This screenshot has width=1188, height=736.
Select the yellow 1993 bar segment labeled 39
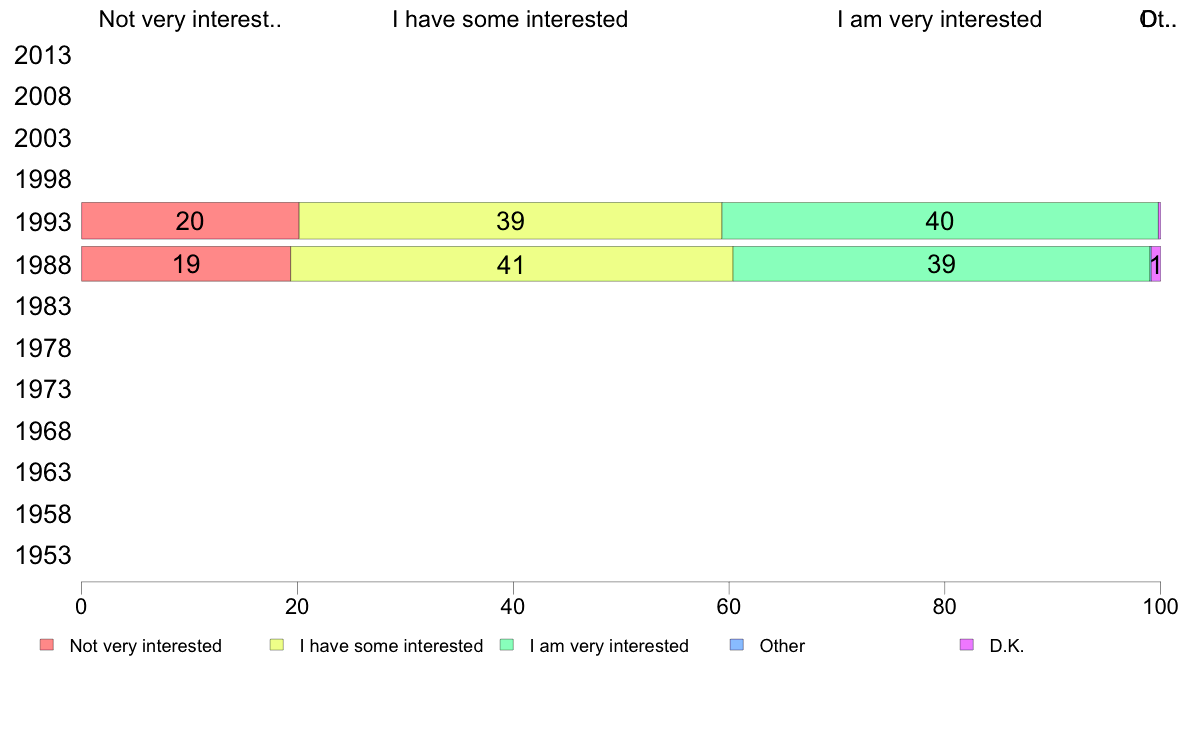click(511, 221)
